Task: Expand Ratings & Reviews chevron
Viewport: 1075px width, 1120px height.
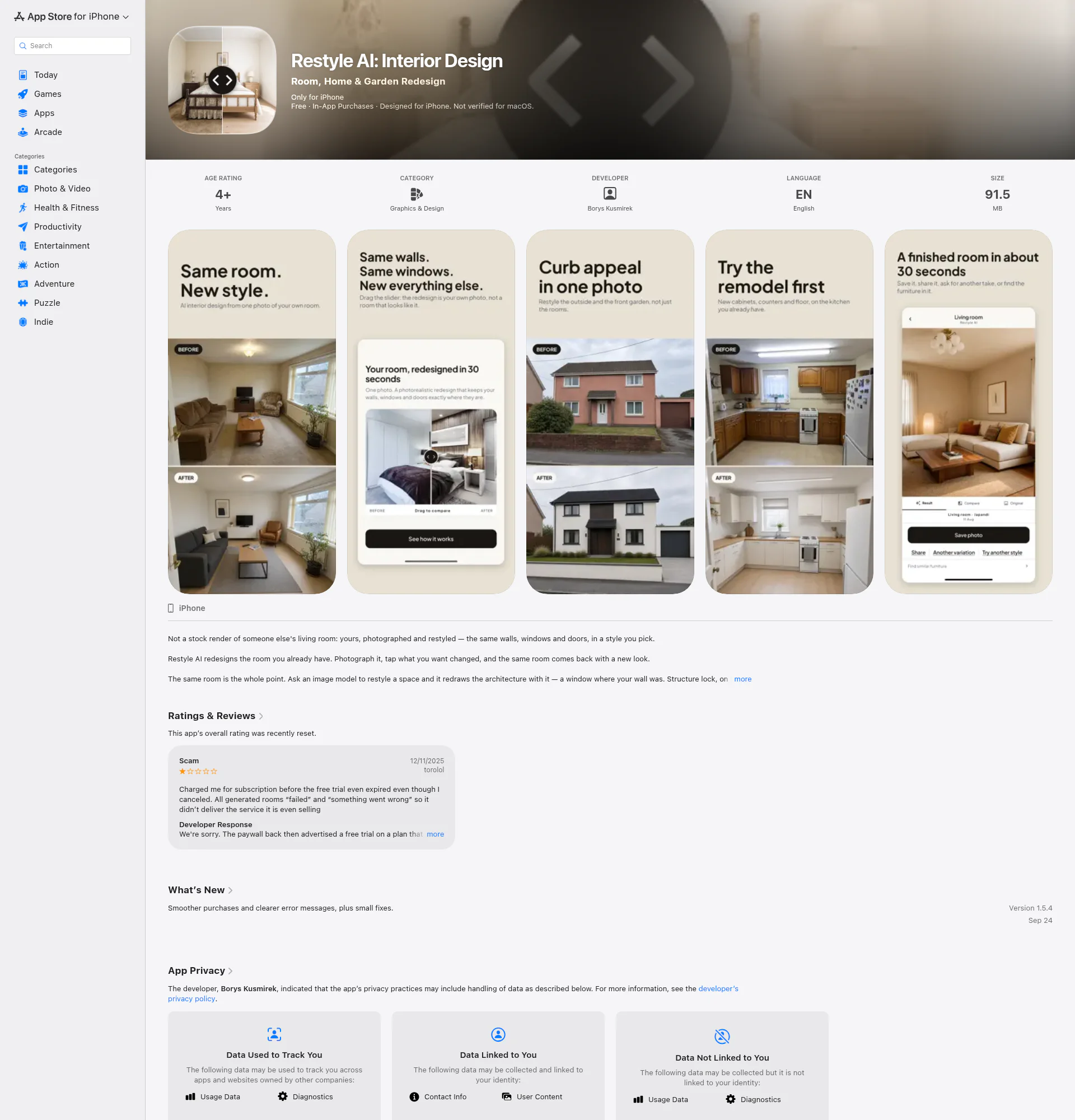Action: pyautogui.click(x=261, y=716)
